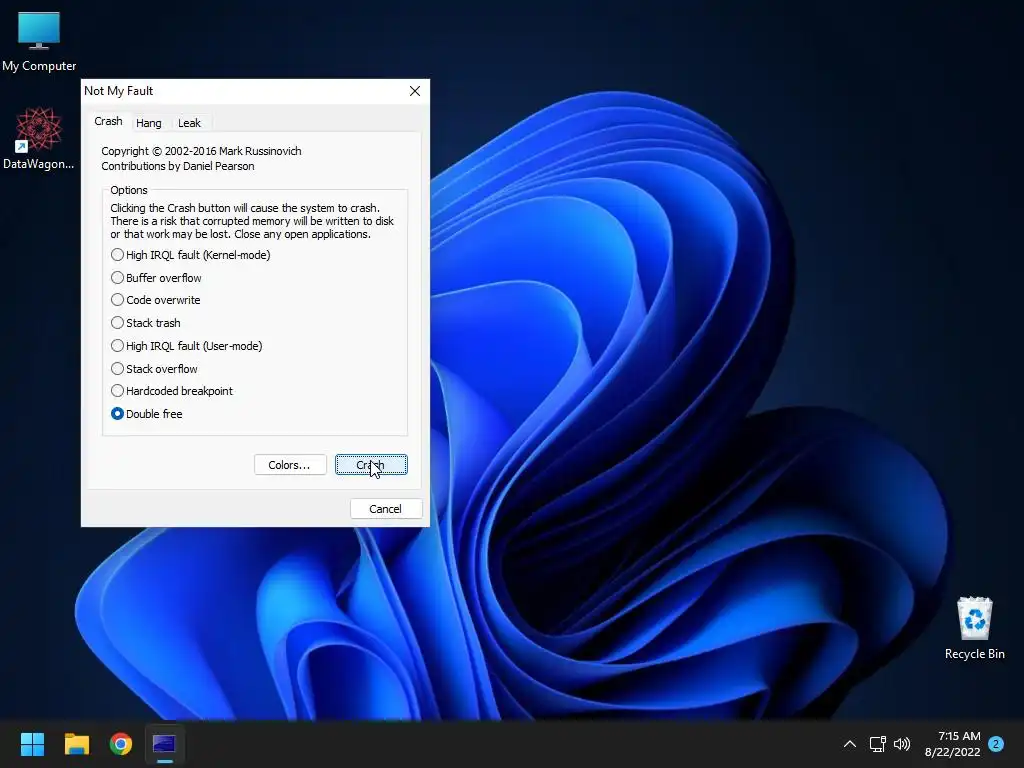Open the network status tray icon
Viewport: 1024px width, 768px height.
point(878,744)
